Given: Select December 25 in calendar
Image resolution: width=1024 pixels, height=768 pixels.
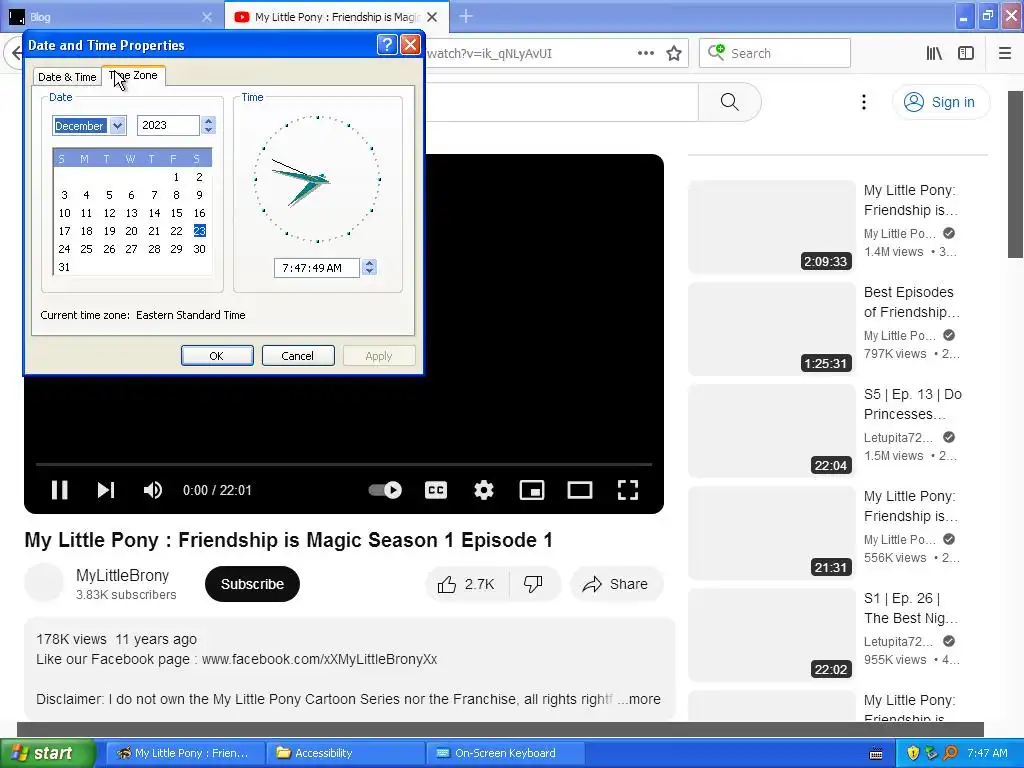Looking at the screenshot, I should click(86, 249).
